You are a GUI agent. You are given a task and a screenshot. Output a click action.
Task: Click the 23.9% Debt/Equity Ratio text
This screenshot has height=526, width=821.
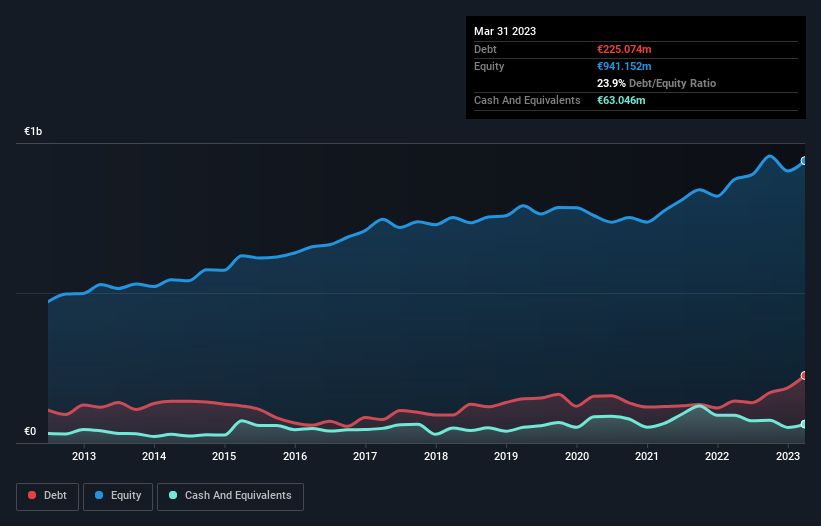(x=656, y=83)
